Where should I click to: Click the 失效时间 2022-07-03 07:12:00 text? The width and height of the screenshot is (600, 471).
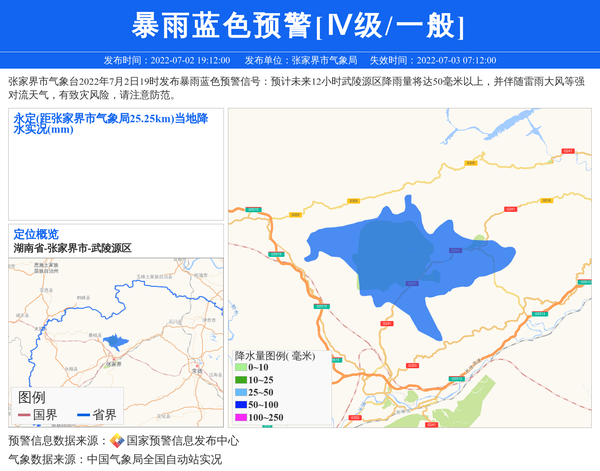point(432,60)
